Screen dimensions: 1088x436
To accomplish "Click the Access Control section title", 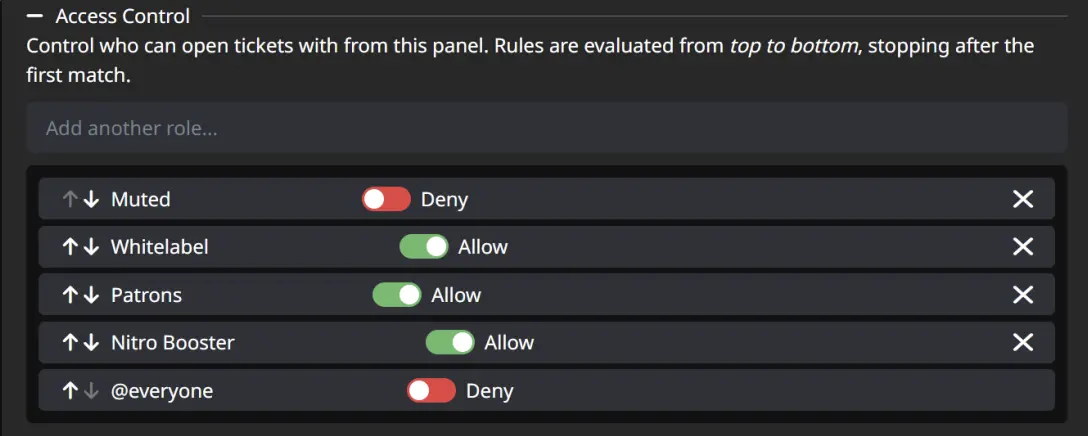I will click(x=122, y=16).
